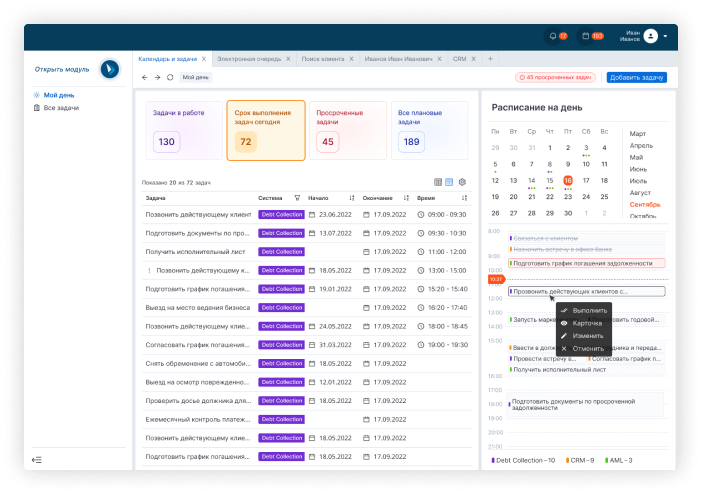Click the 45 просроченных задач badge
The width and height of the screenshot is (702, 494).
(555, 77)
